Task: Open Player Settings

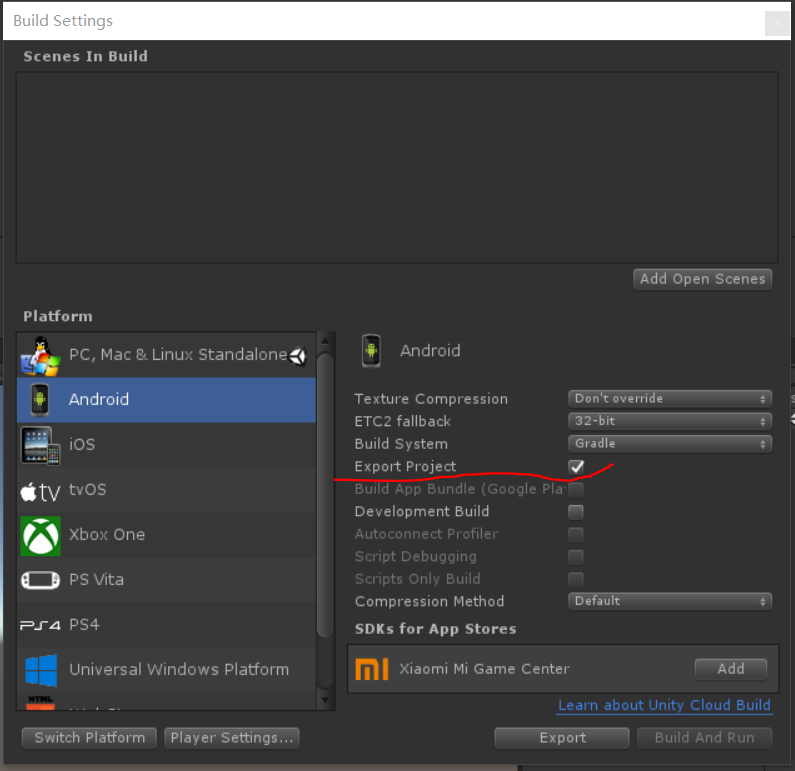Action: [232, 738]
